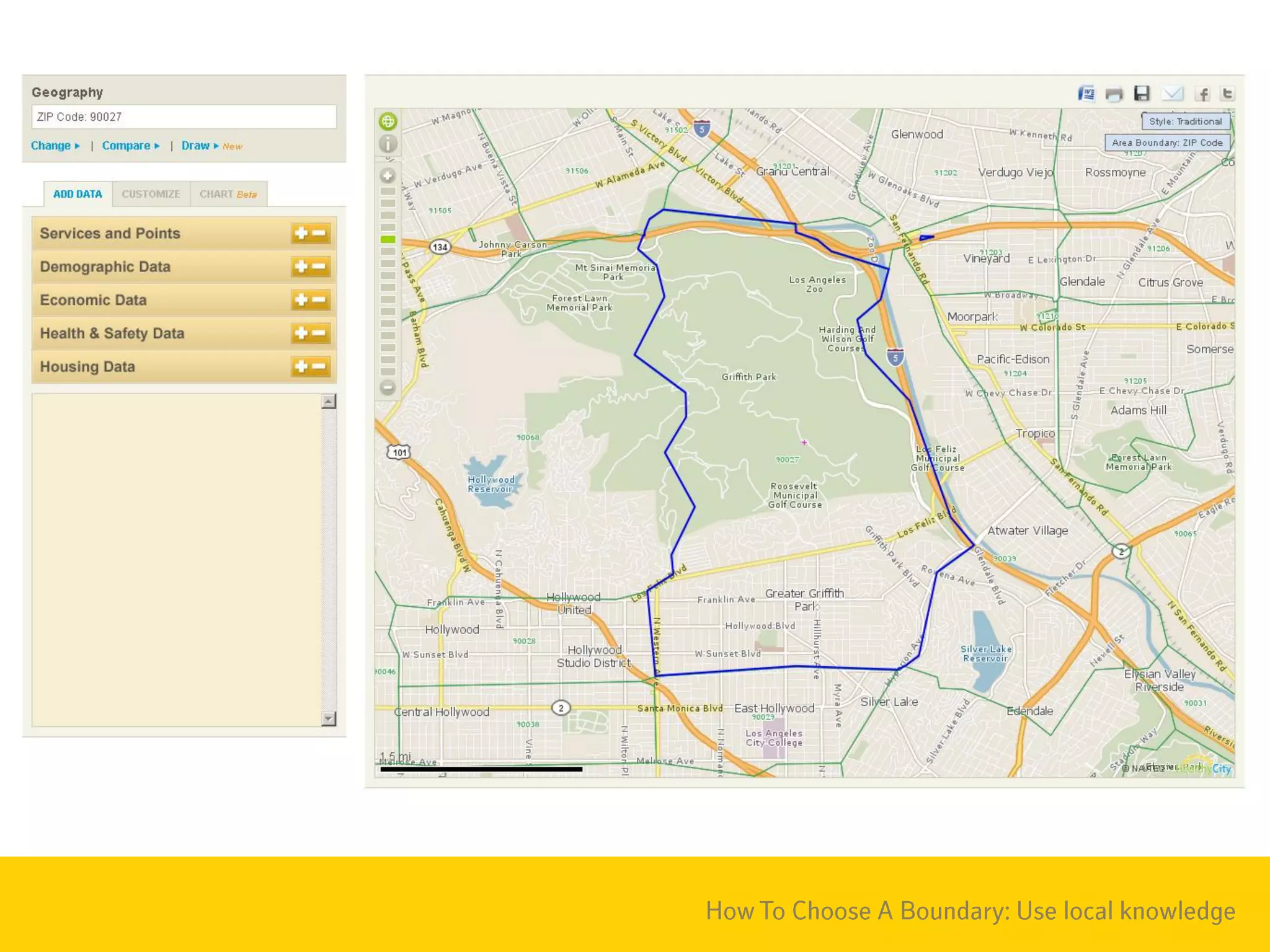Share map on Facebook

pos(1202,94)
